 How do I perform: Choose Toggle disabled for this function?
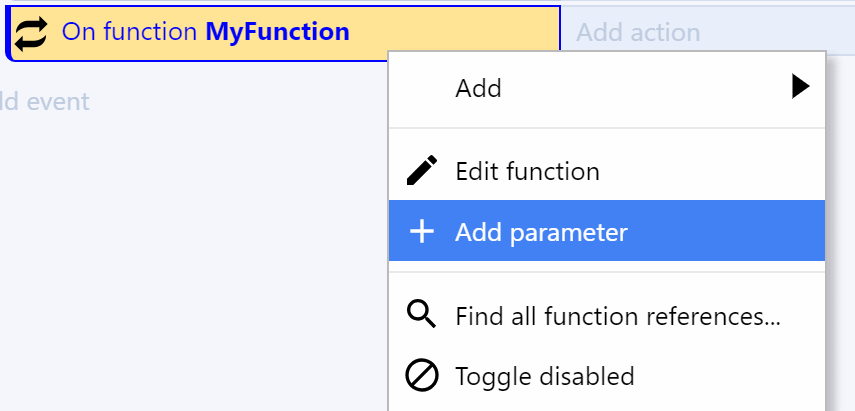coord(607,376)
